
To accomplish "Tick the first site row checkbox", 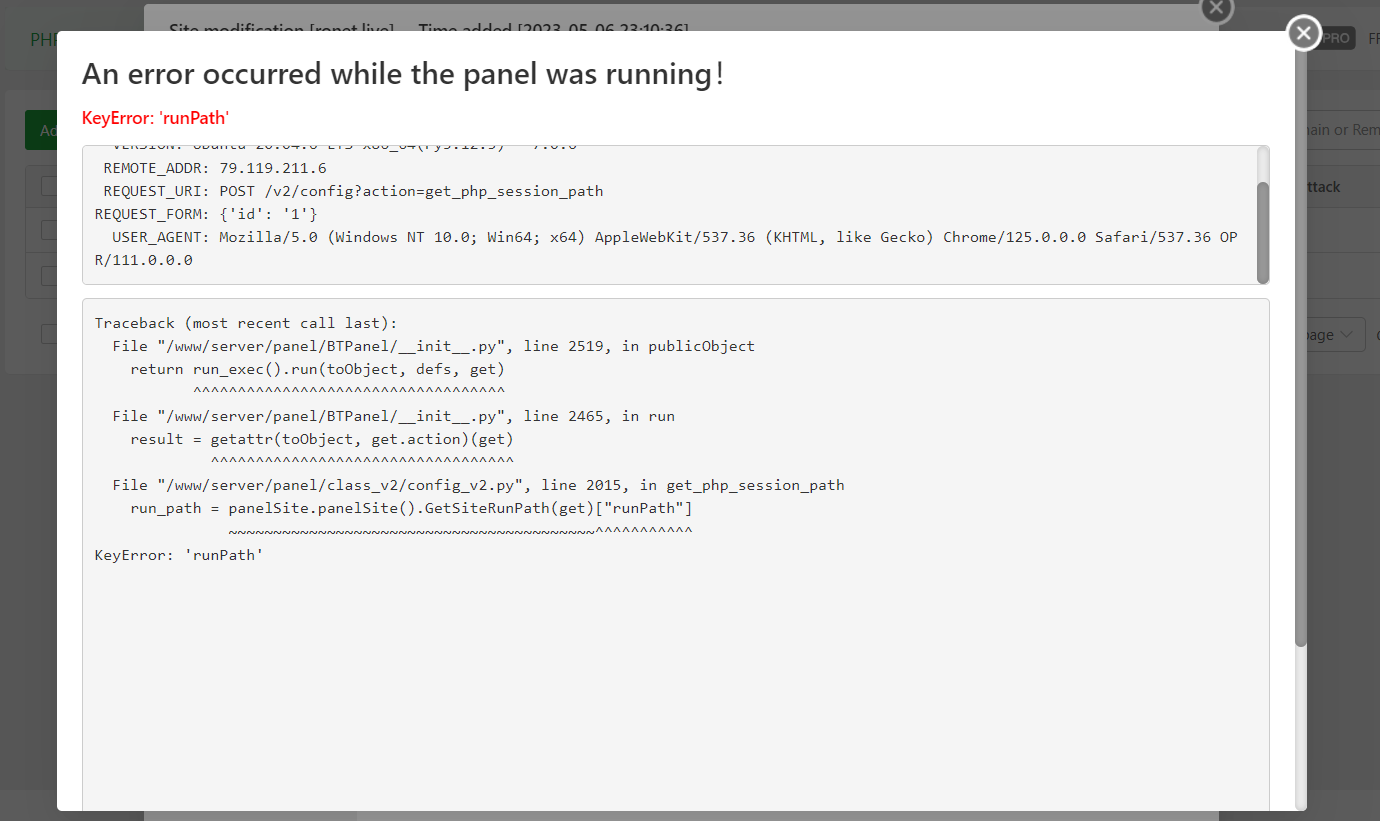I will pyautogui.click(x=48, y=230).
